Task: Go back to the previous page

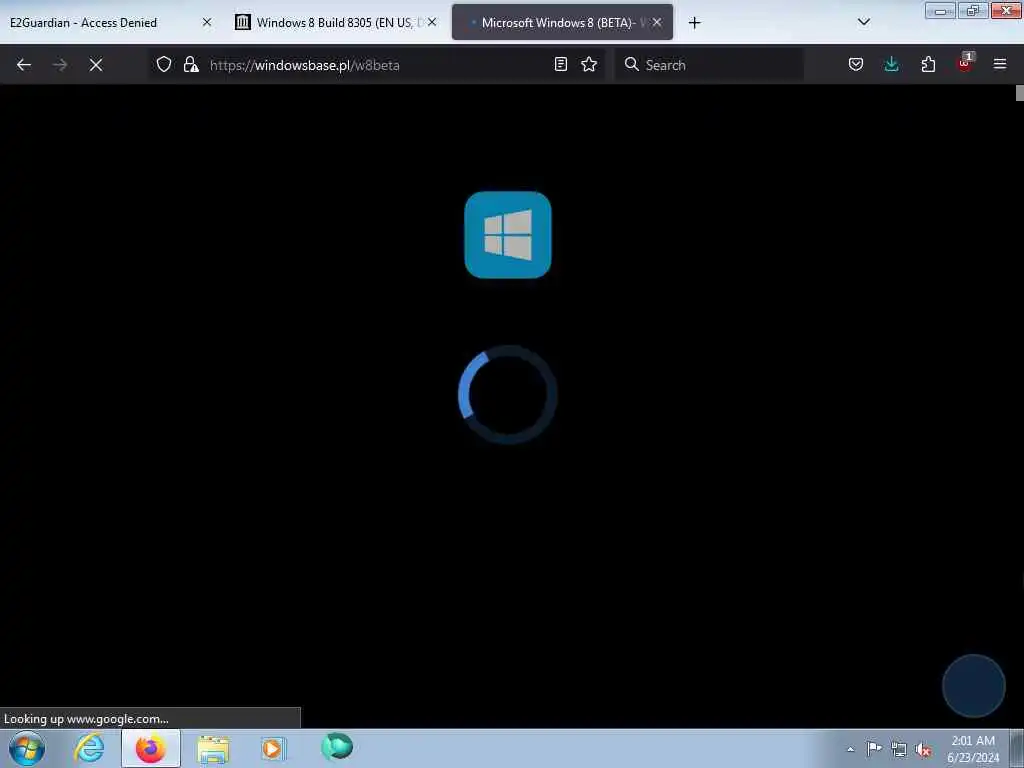Action: [x=24, y=65]
